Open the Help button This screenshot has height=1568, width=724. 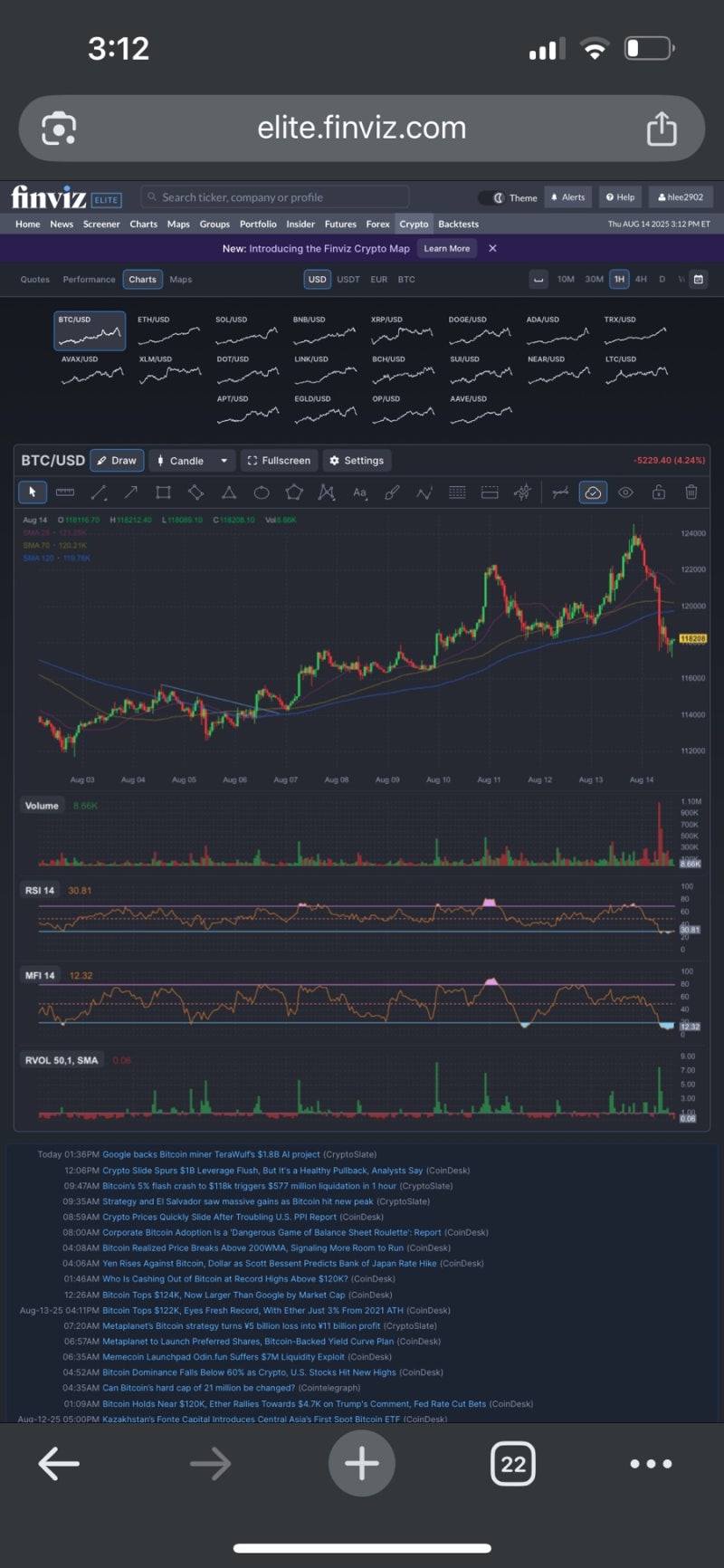(621, 197)
